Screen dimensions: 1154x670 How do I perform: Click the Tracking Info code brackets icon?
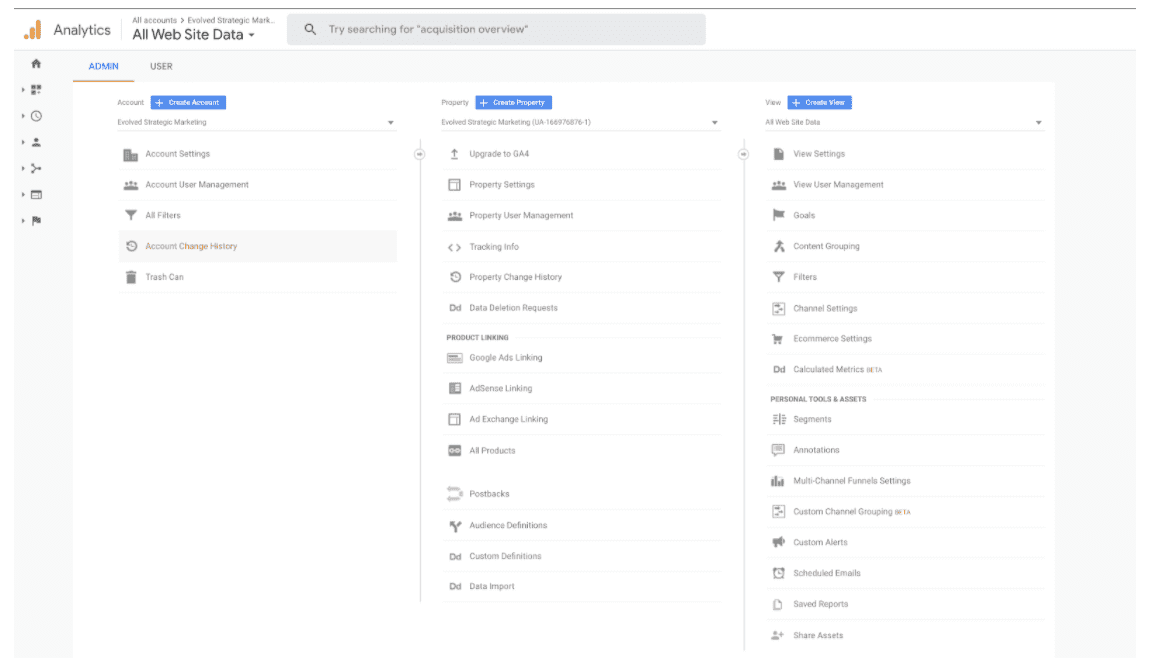click(455, 247)
